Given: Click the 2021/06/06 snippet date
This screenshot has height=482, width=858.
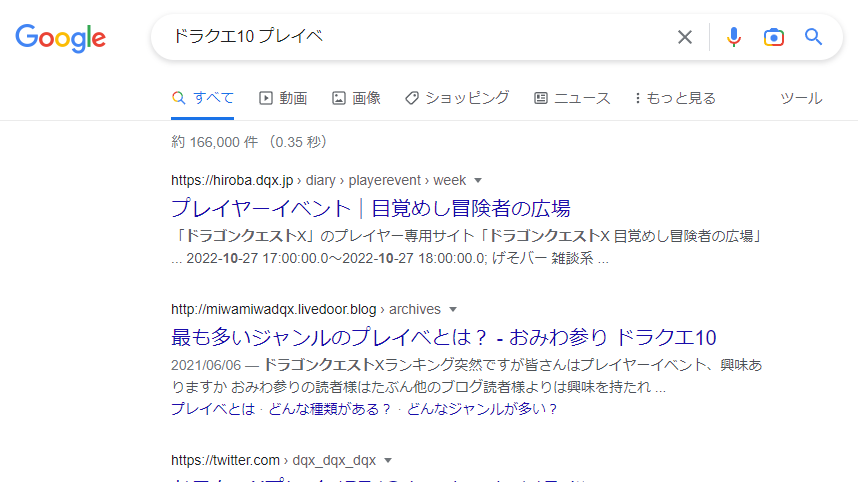Looking at the screenshot, I should coord(206,365).
